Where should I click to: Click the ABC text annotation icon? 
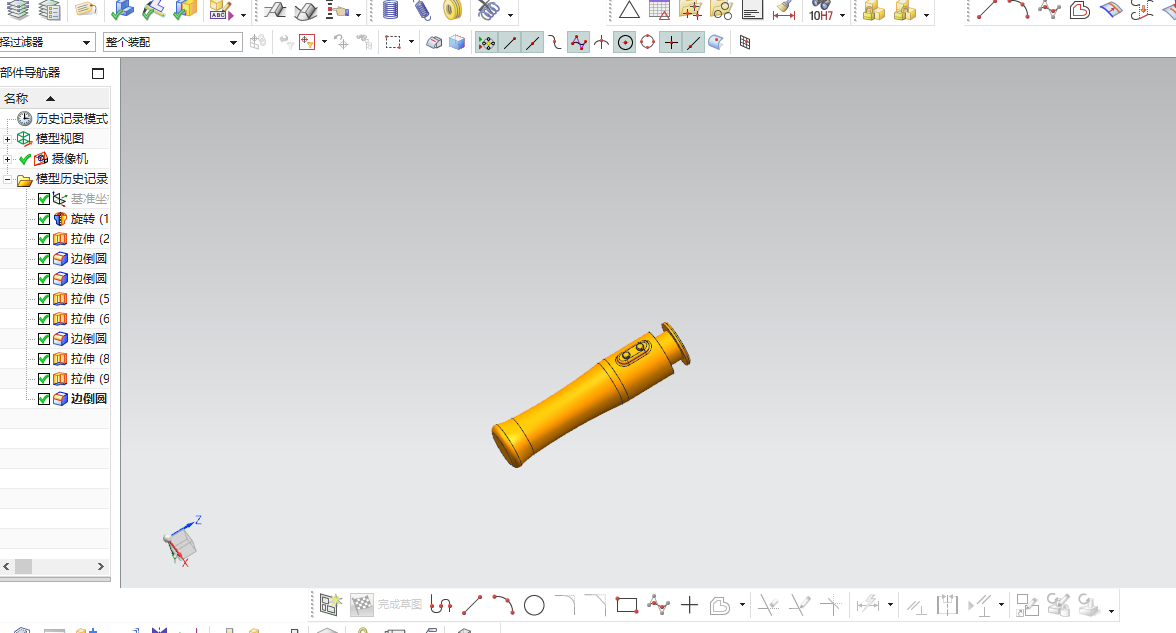220,10
